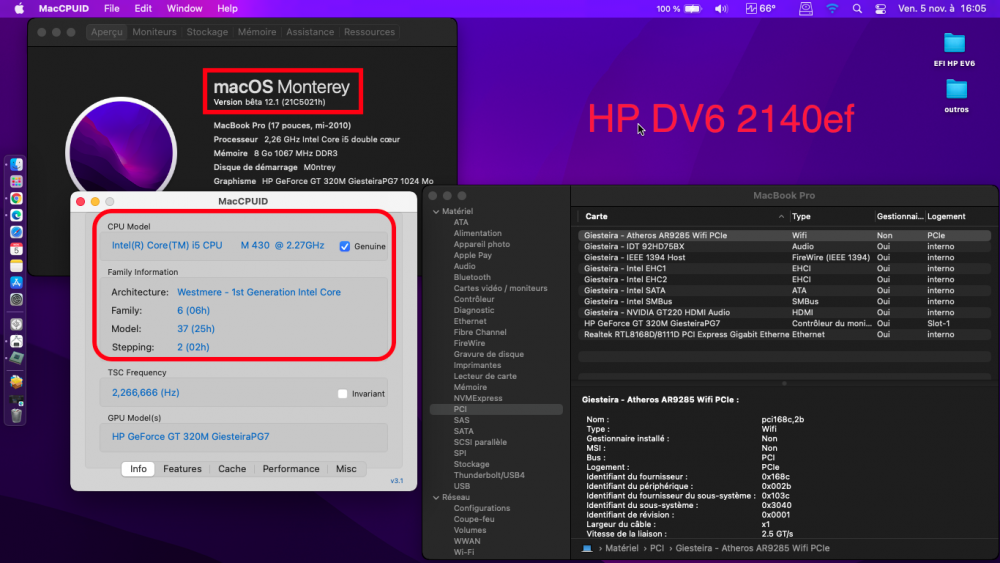
Task: Open Calendar app in the Dock
Action: tap(17, 249)
